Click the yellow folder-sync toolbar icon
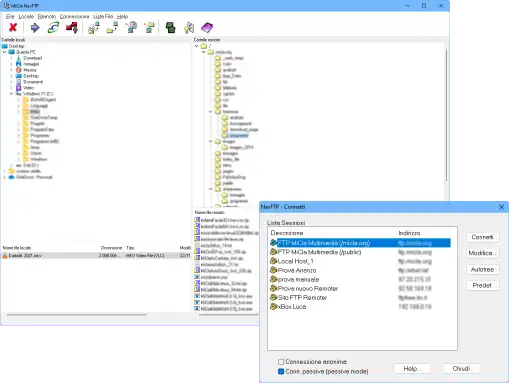This screenshot has height=383, width=509. pyautogui.click(x=149, y=28)
